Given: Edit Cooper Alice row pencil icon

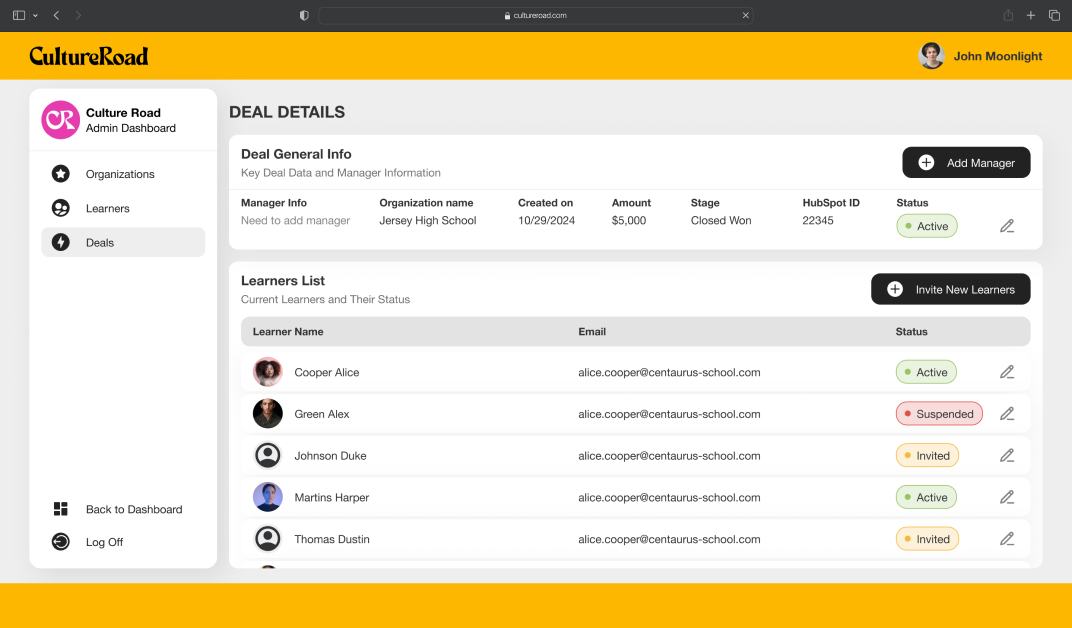Looking at the screenshot, I should [1007, 372].
